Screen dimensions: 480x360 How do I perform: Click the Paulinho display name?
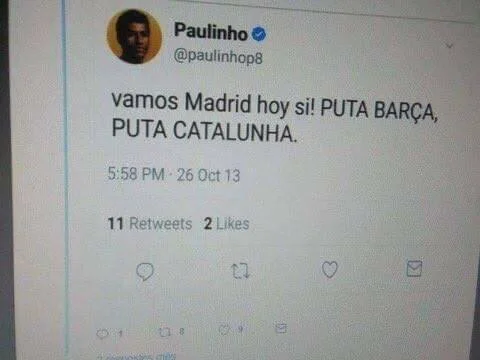(211, 31)
